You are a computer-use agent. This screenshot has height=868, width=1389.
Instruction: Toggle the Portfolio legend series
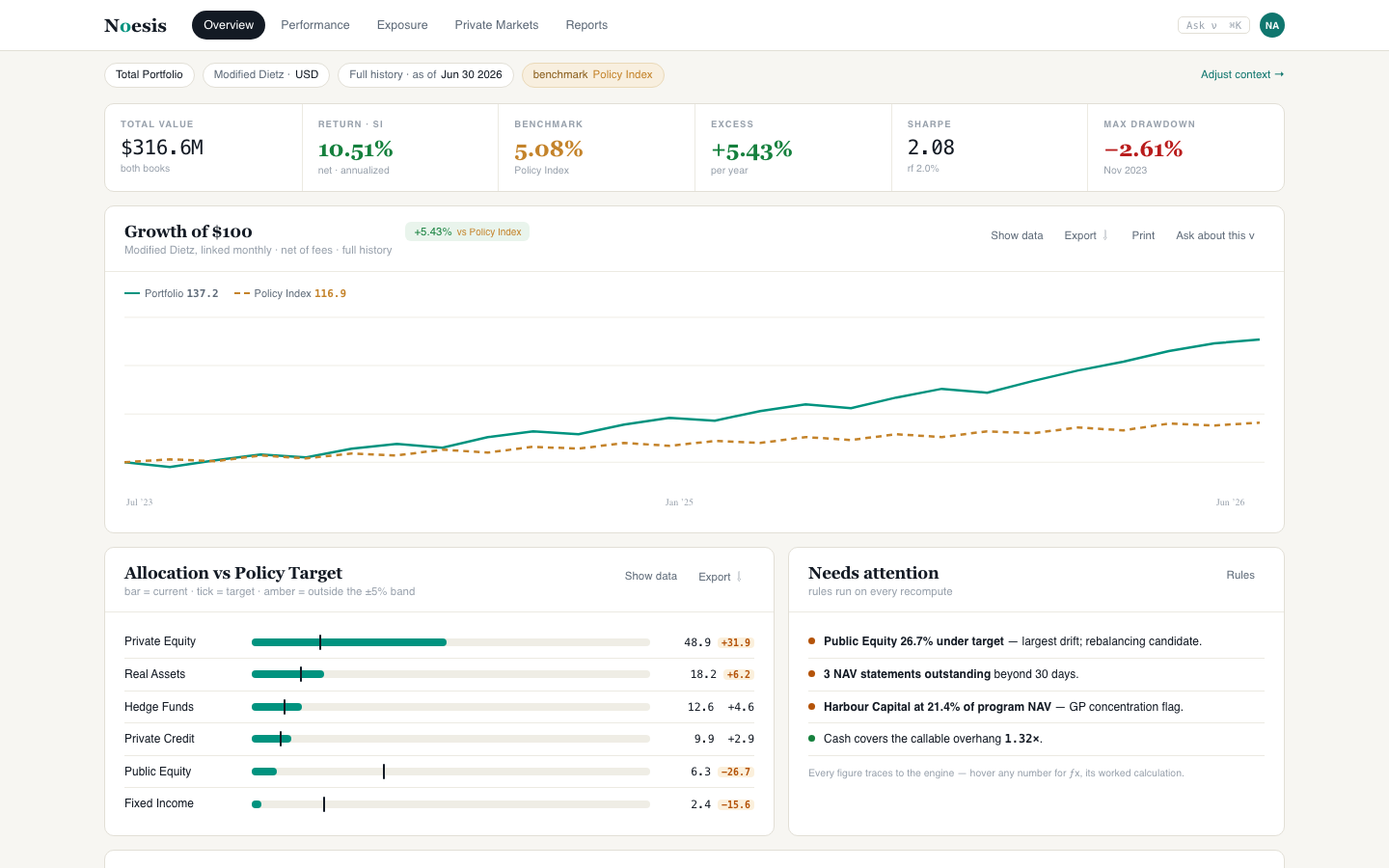[x=172, y=293]
